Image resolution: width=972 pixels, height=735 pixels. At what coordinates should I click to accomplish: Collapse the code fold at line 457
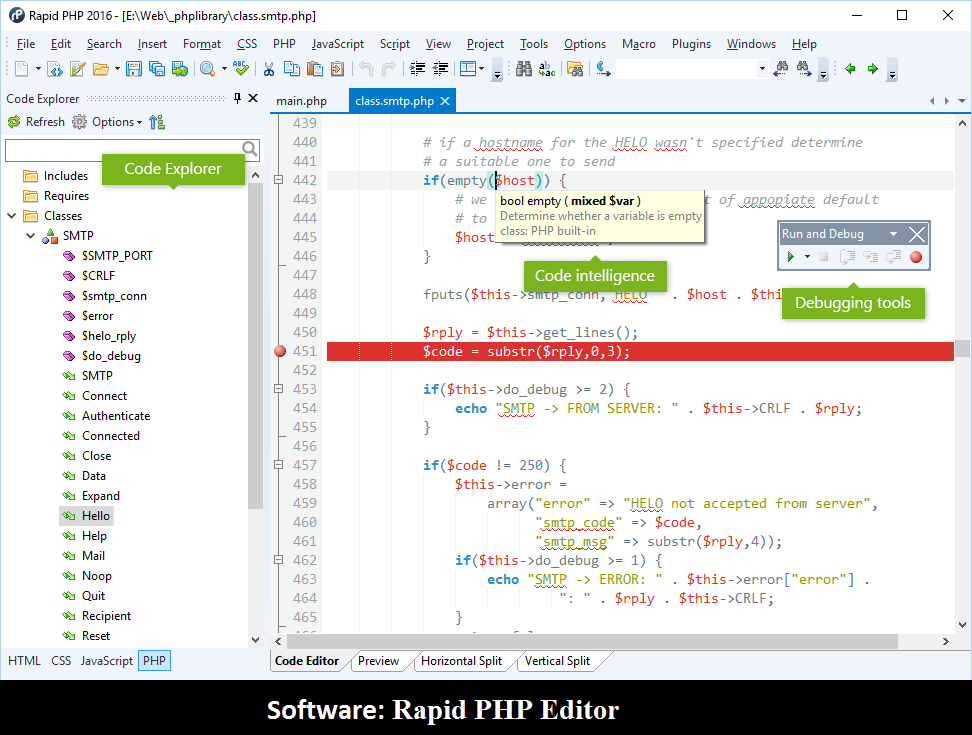click(278, 465)
